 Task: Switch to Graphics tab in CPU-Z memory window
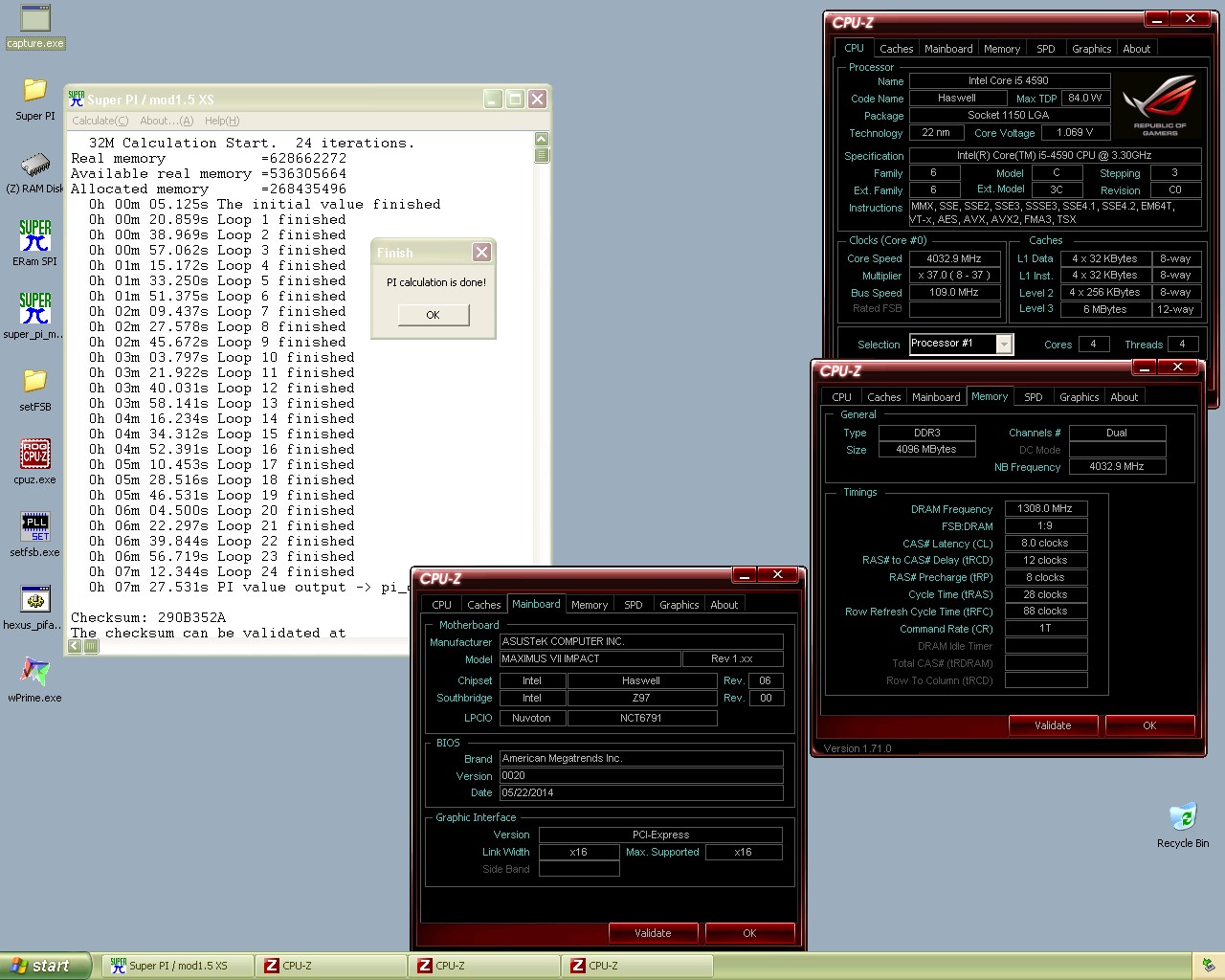tap(1080, 397)
